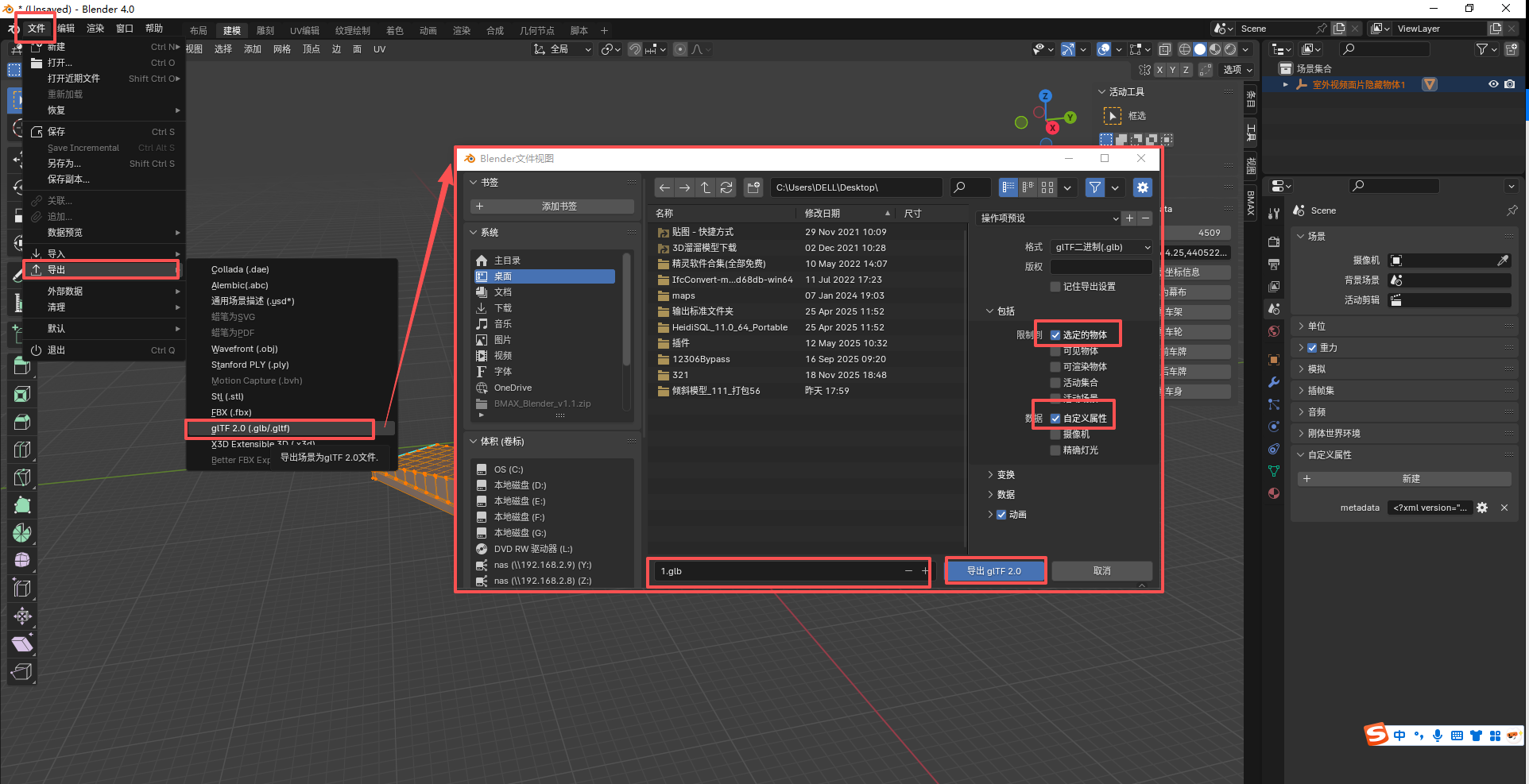Click the 导出 glTF 2.0 button

coord(994,571)
